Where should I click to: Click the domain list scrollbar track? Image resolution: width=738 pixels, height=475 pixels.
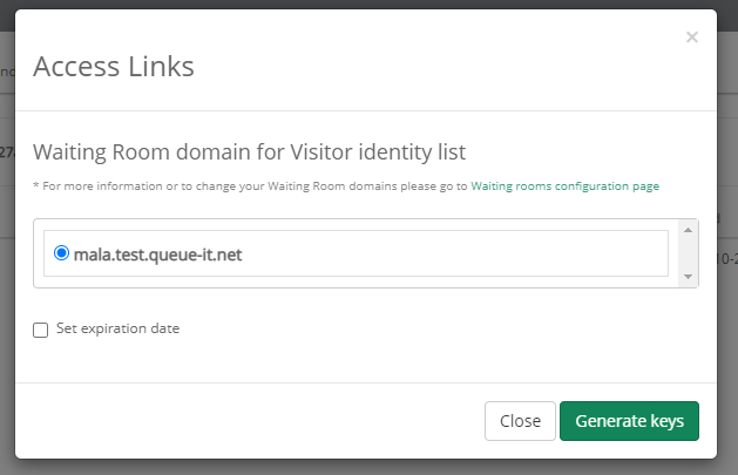(x=688, y=253)
